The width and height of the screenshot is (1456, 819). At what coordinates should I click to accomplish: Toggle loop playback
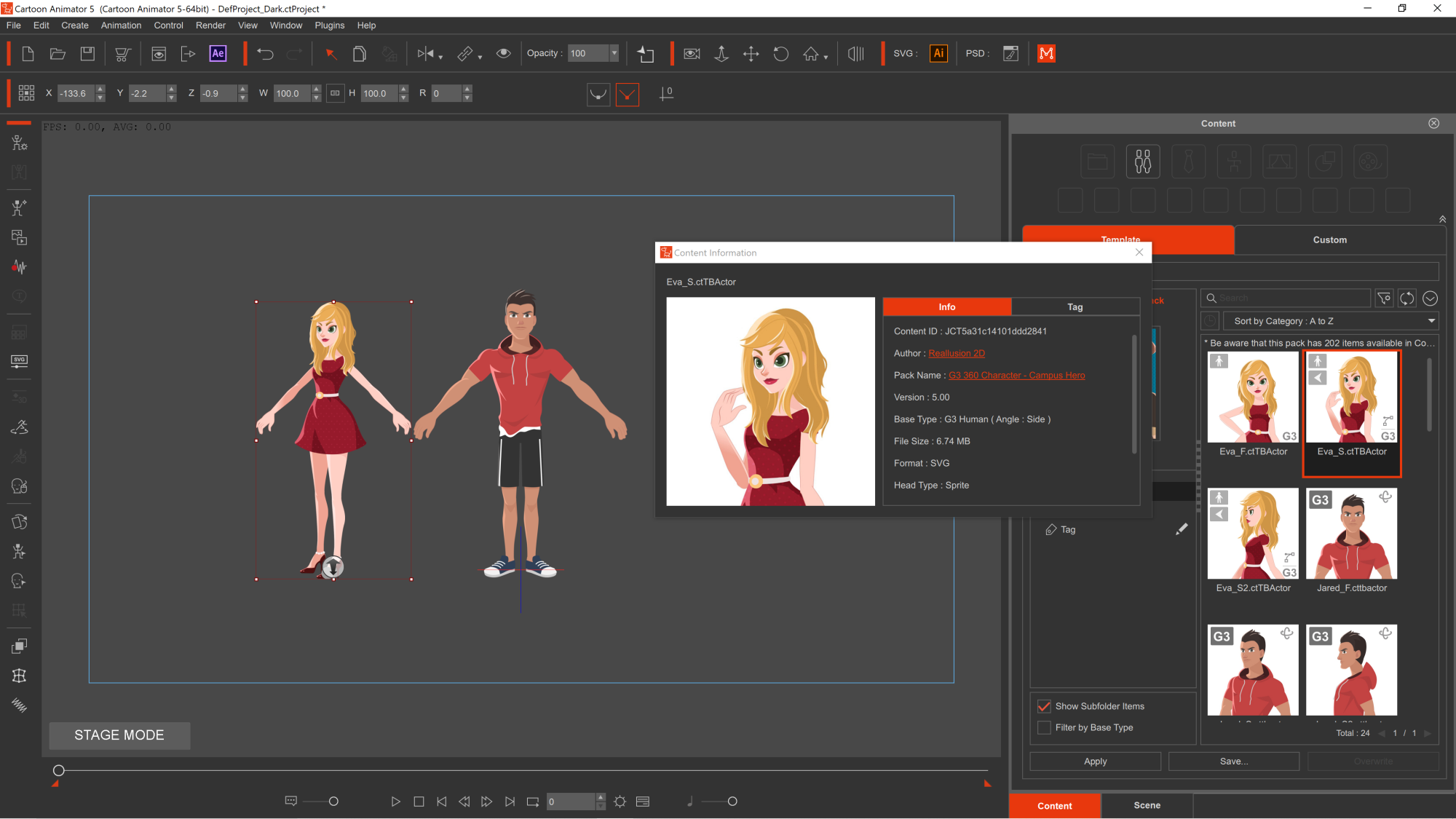(x=533, y=802)
